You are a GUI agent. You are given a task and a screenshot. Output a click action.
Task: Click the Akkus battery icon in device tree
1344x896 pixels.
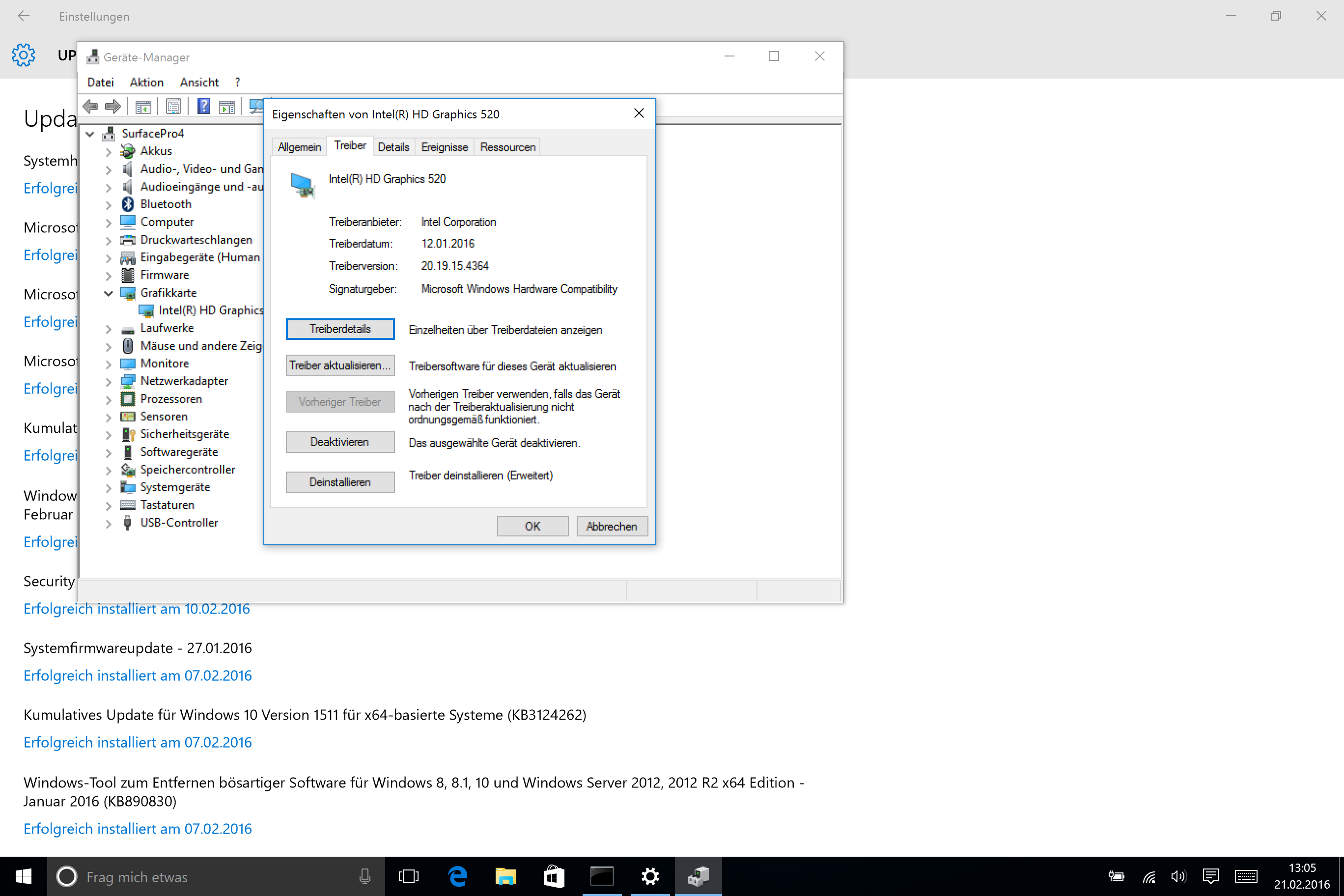127,151
